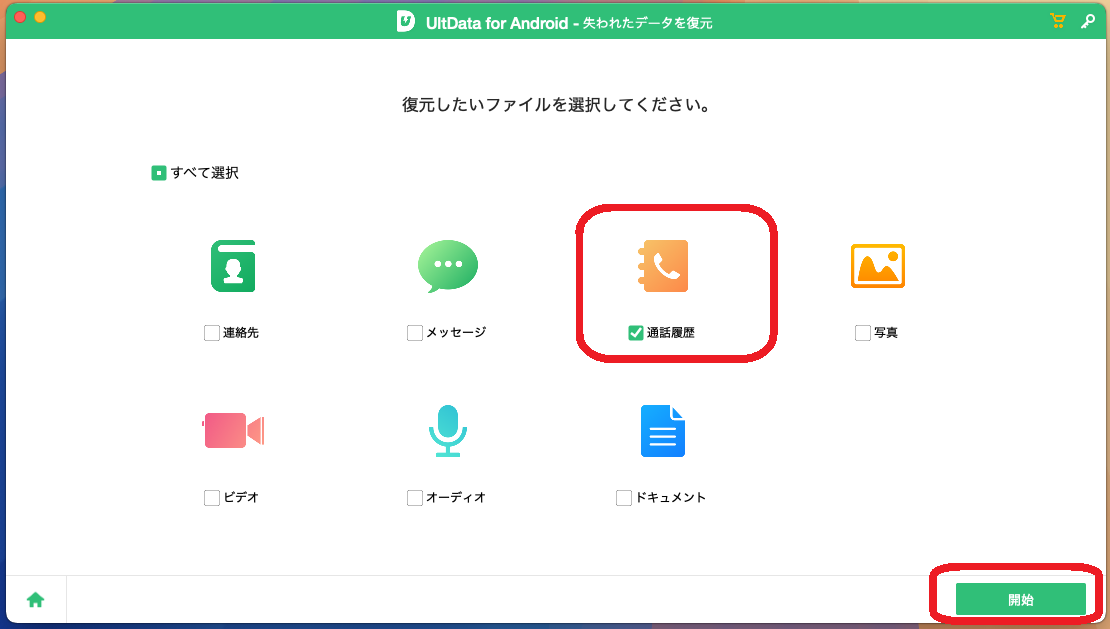Click the 連絡先 label text

241,333
